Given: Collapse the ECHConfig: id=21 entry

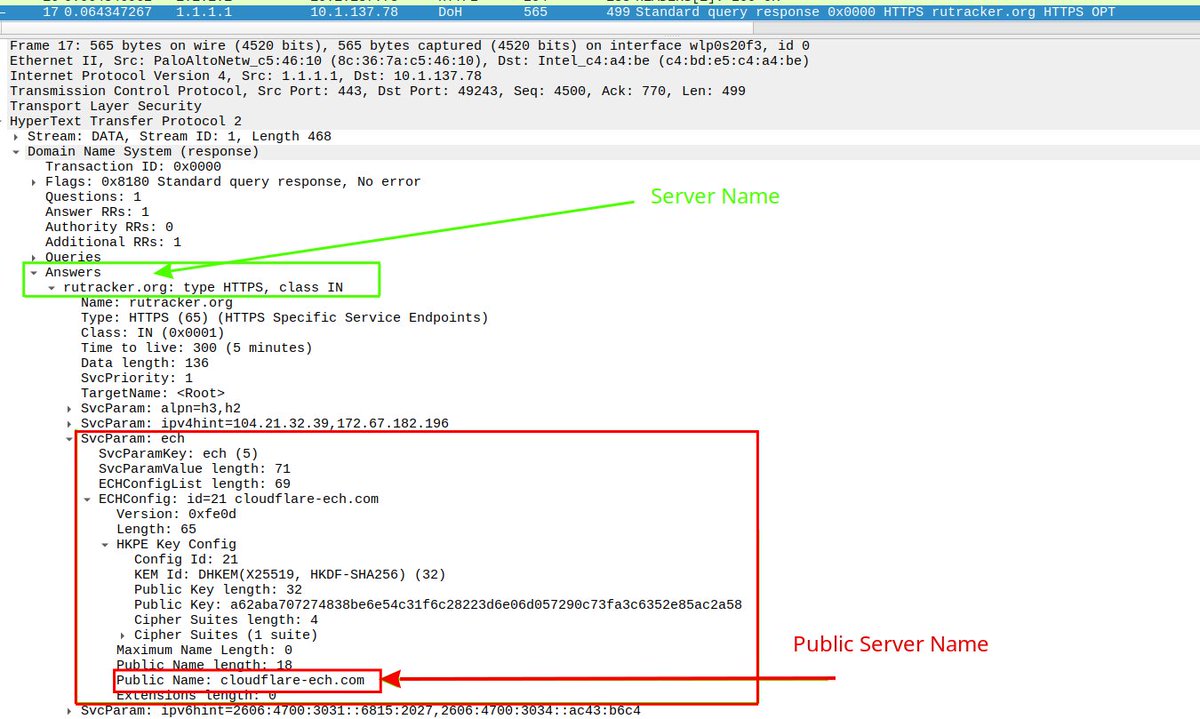Looking at the screenshot, I should [x=88, y=498].
